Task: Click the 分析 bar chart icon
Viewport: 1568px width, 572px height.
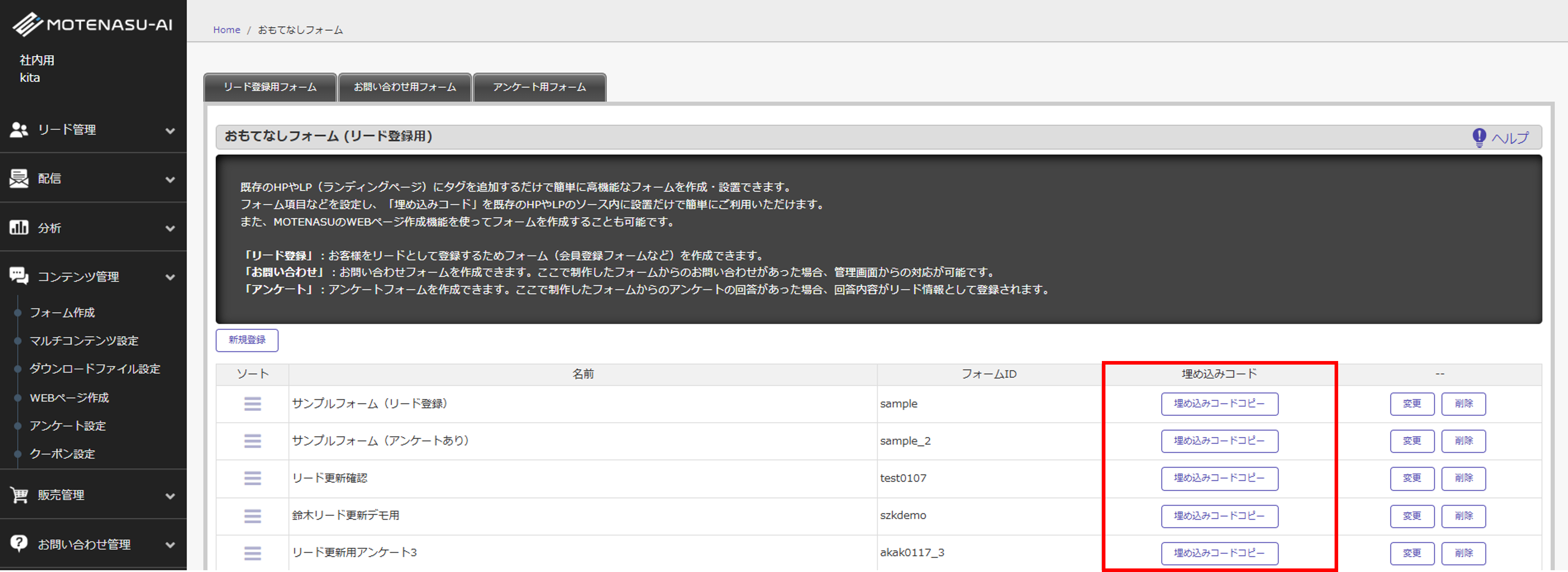Action: click(x=19, y=228)
